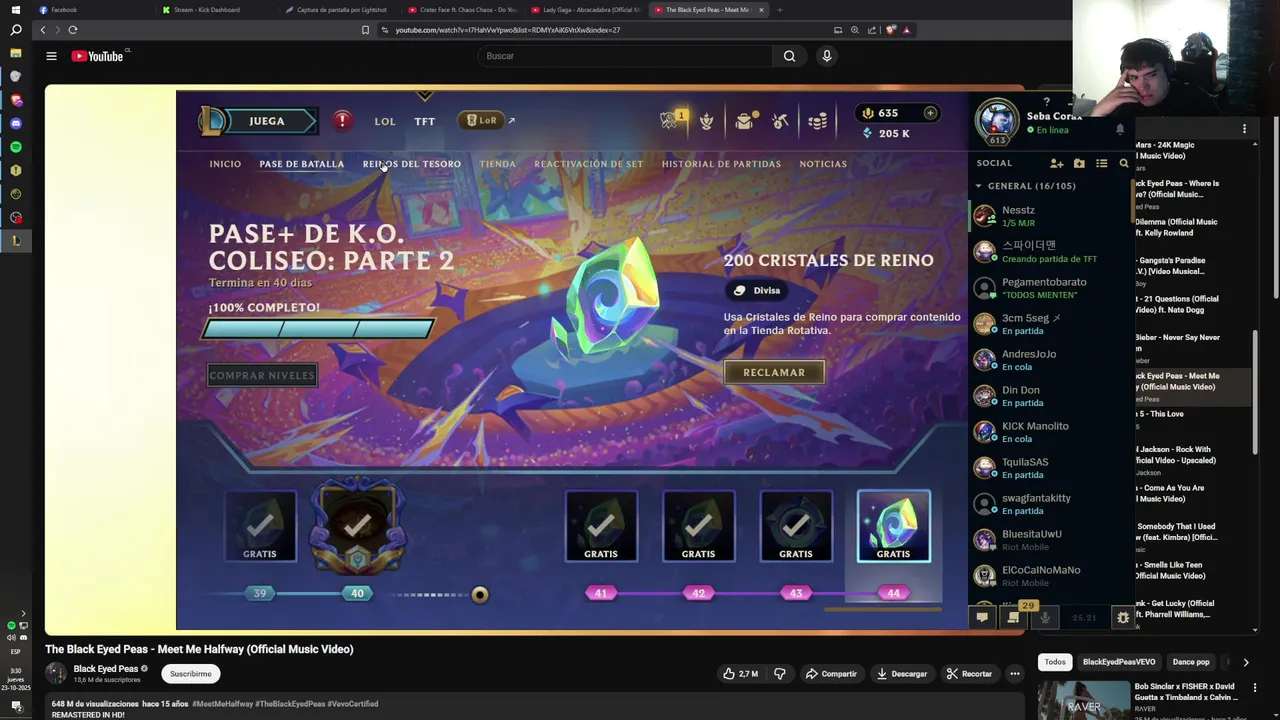Switch to the TFT game tab
Viewport: 1280px width, 720px height.
[425, 121]
